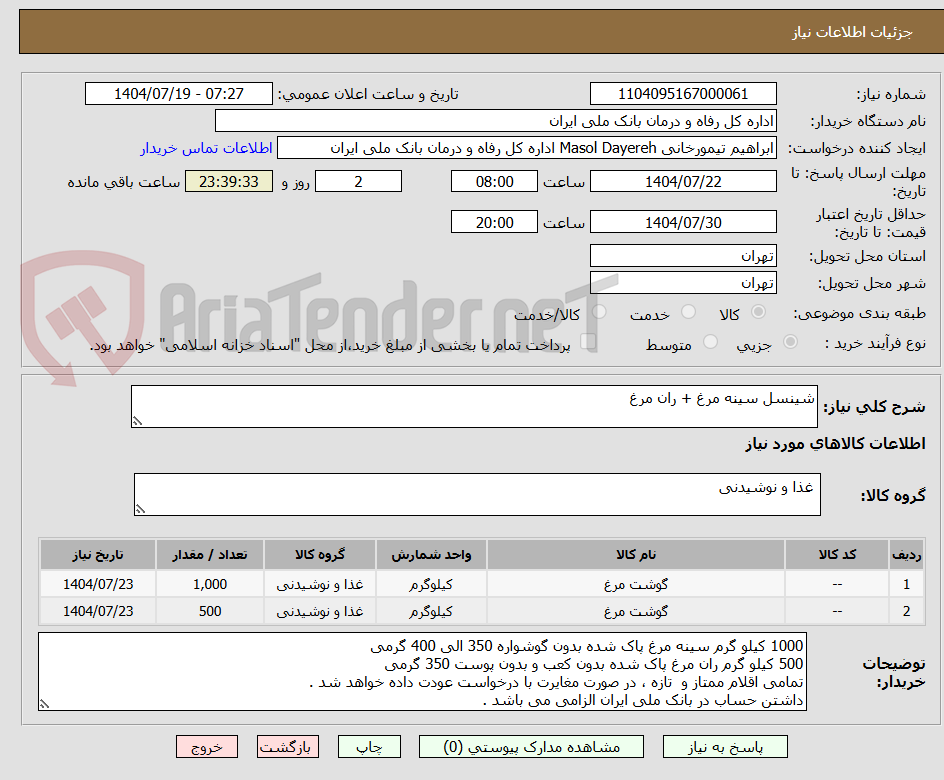Click the 1404/07/19 announcement date field
Image resolution: width=944 pixels, height=780 pixels.
178,93
